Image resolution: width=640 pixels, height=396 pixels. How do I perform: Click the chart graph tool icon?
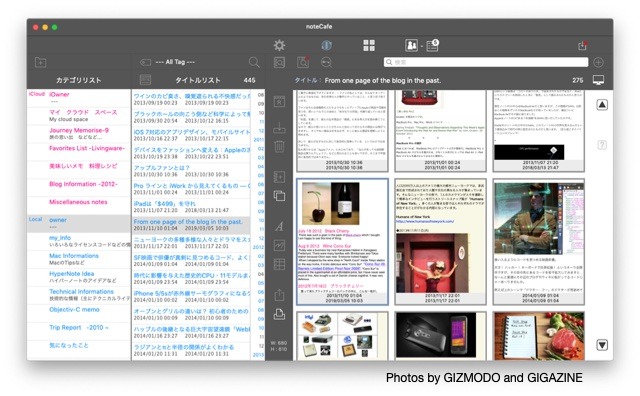pyautogui.click(x=279, y=245)
